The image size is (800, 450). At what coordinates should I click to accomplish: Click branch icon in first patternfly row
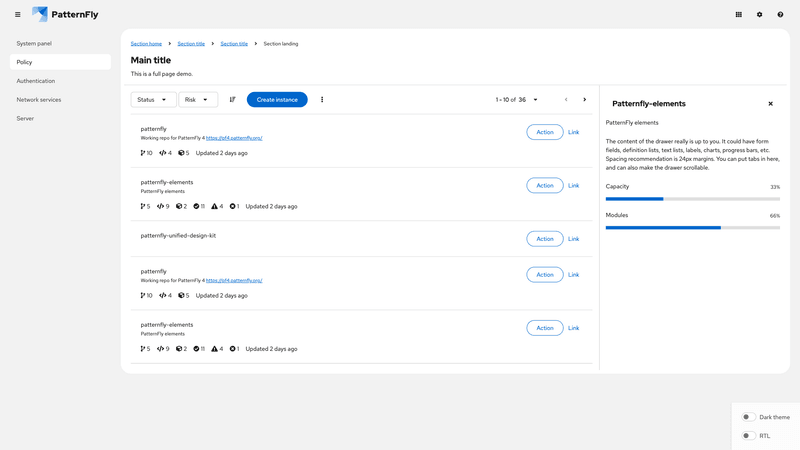(x=142, y=153)
